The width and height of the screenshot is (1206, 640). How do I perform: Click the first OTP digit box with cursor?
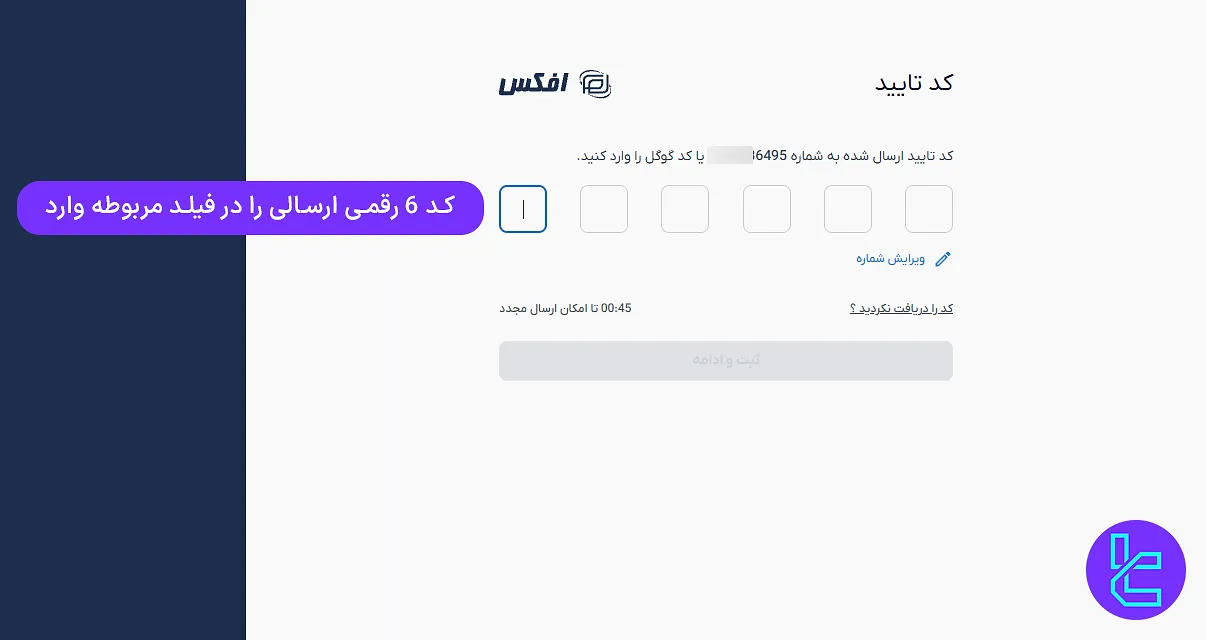pyautogui.click(x=522, y=209)
